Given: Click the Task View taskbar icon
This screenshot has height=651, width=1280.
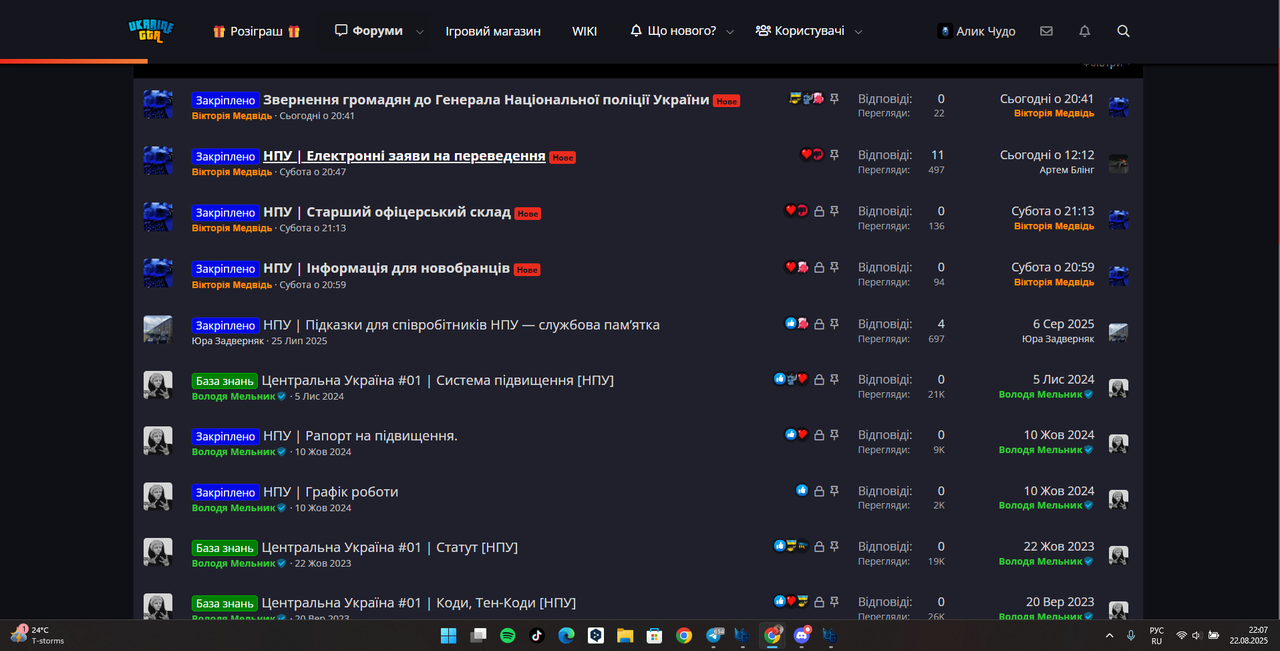Looking at the screenshot, I should tap(478, 635).
